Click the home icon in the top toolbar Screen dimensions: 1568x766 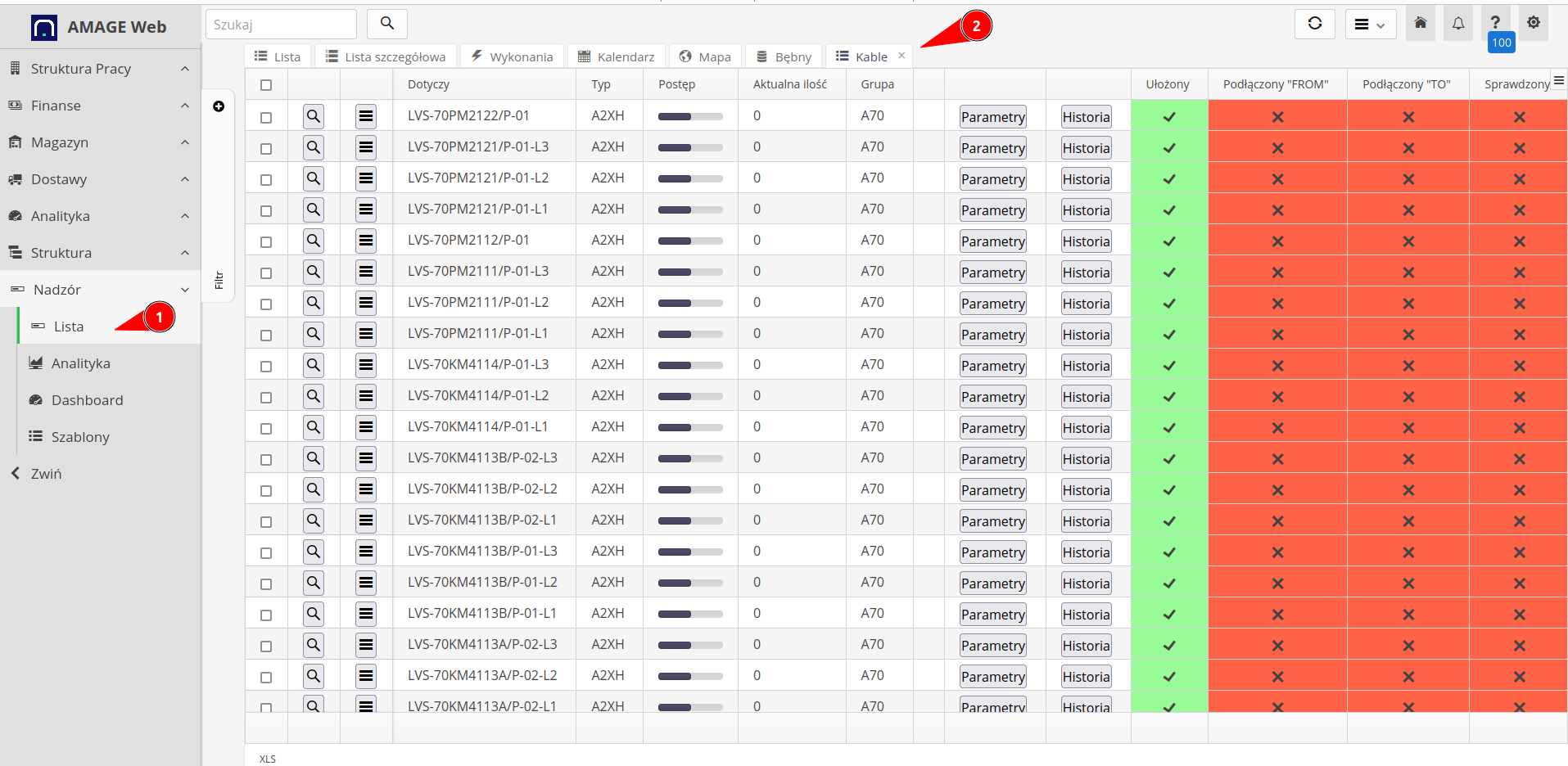[x=1420, y=23]
